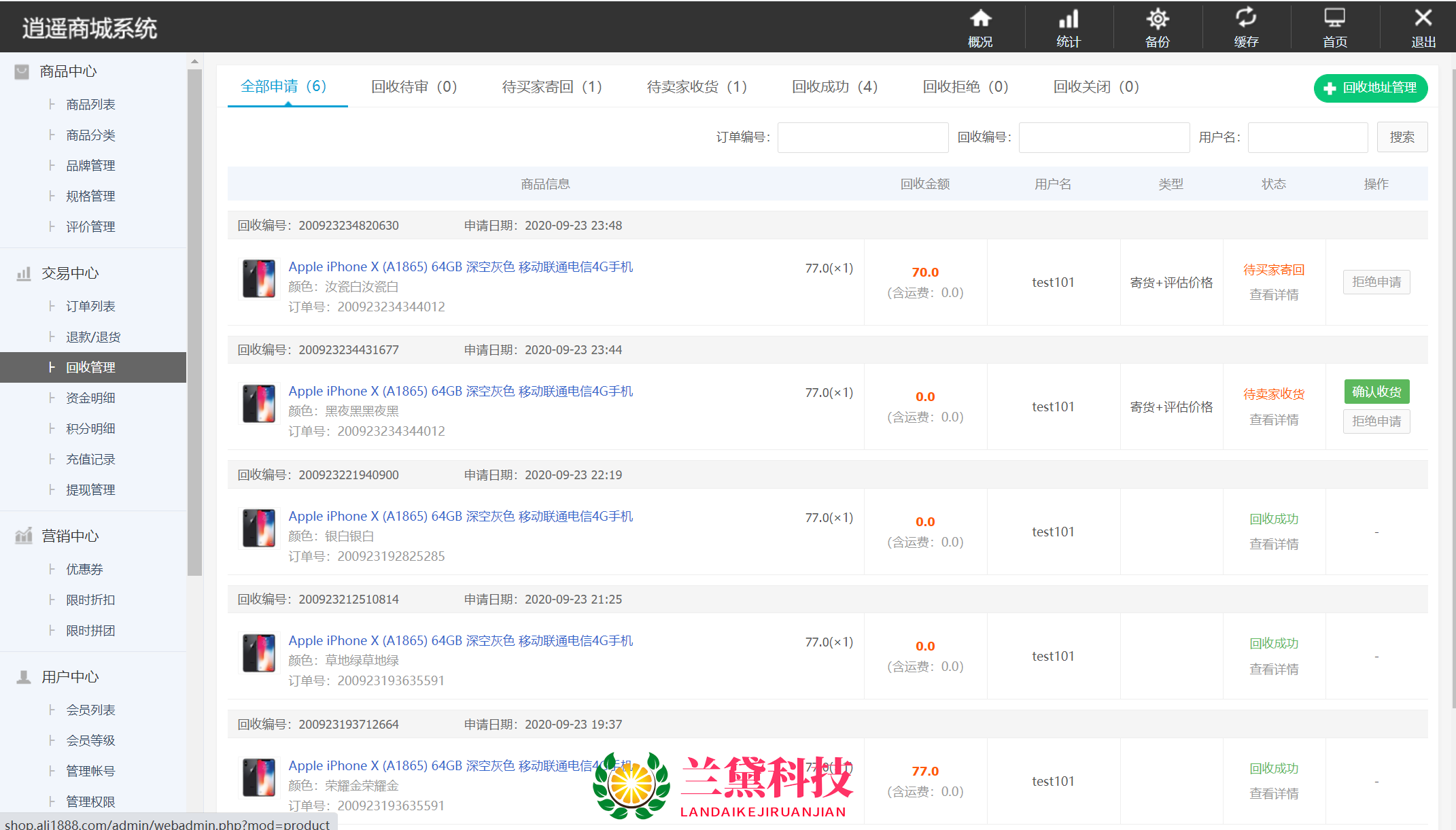The image size is (1456, 830).
Task: Click the 回收地址管理 button
Action: pyautogui.click(x=1370, y=88)
